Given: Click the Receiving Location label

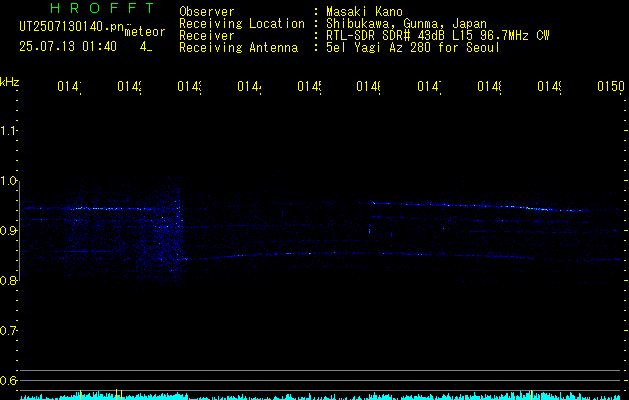Looking at the screenshot, I should [242, 24].
